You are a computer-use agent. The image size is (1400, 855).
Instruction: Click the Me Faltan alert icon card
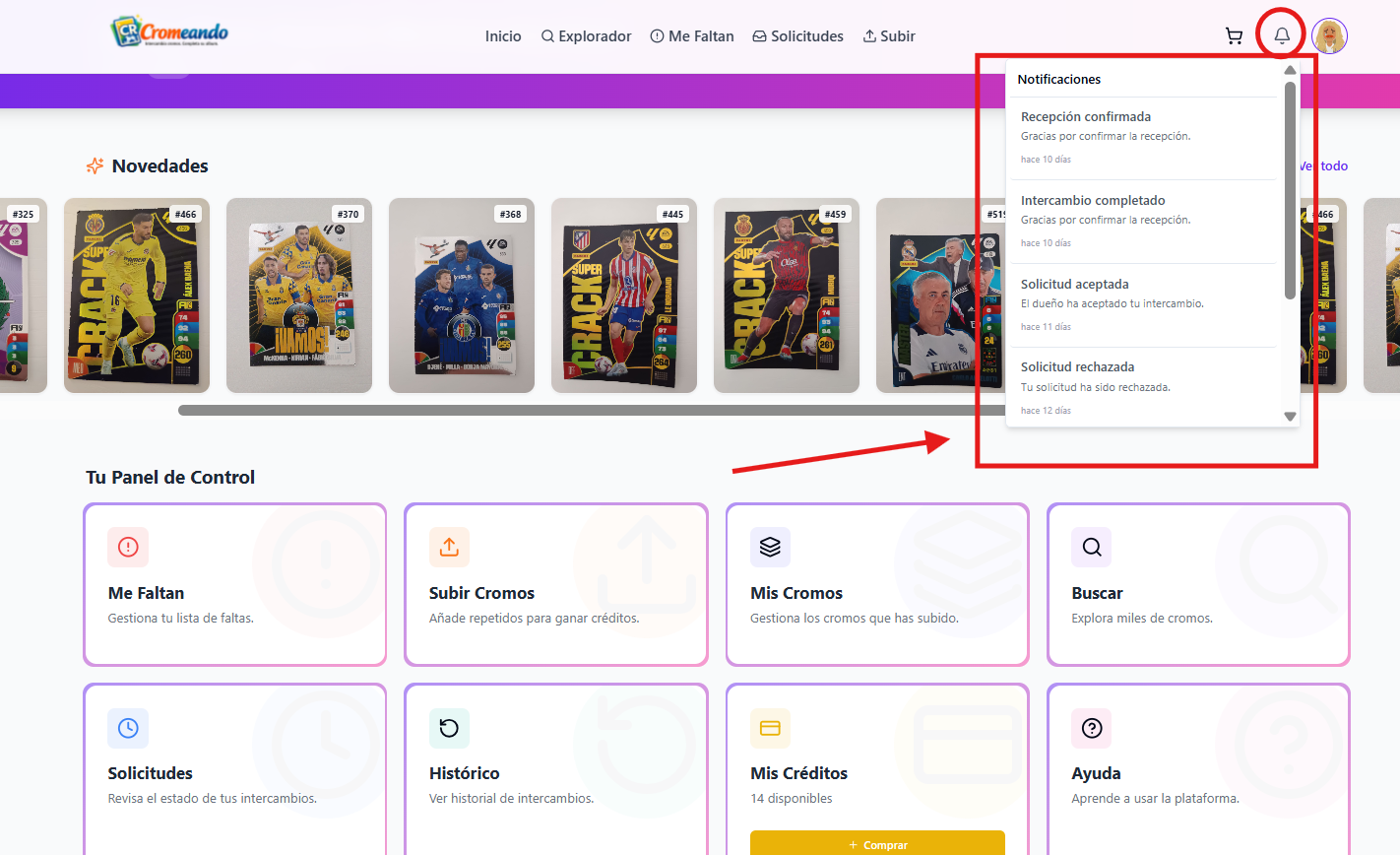(x=128, y=548)
